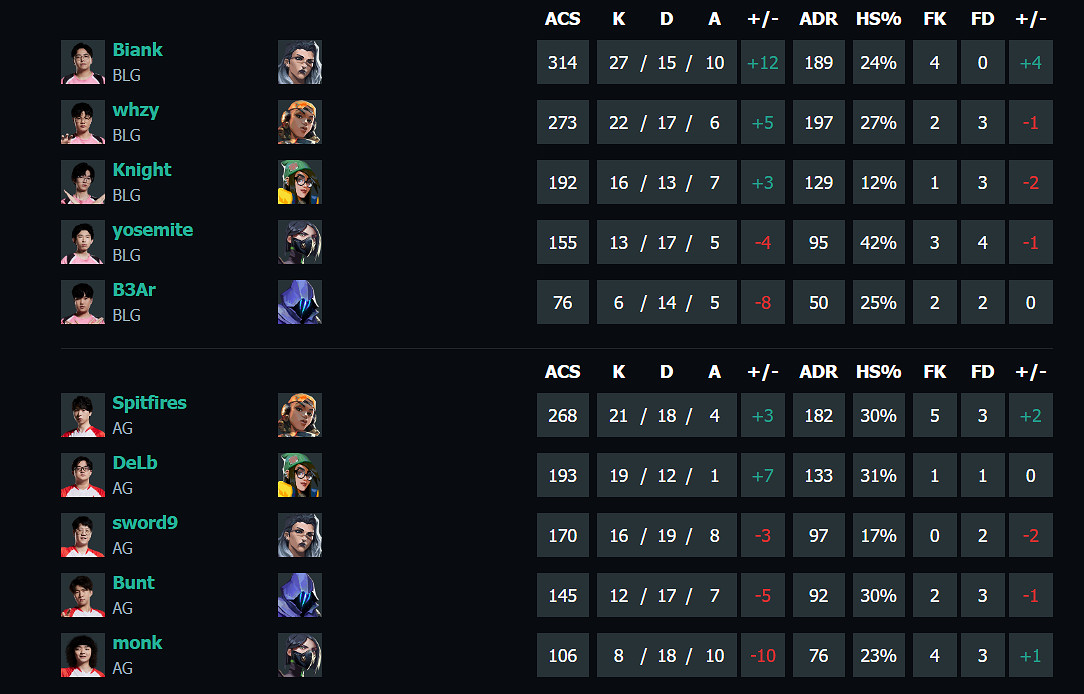Click the Killjoy agent icon beside DeLb
Screen dimensions: 1084x694
coord(299,475)
